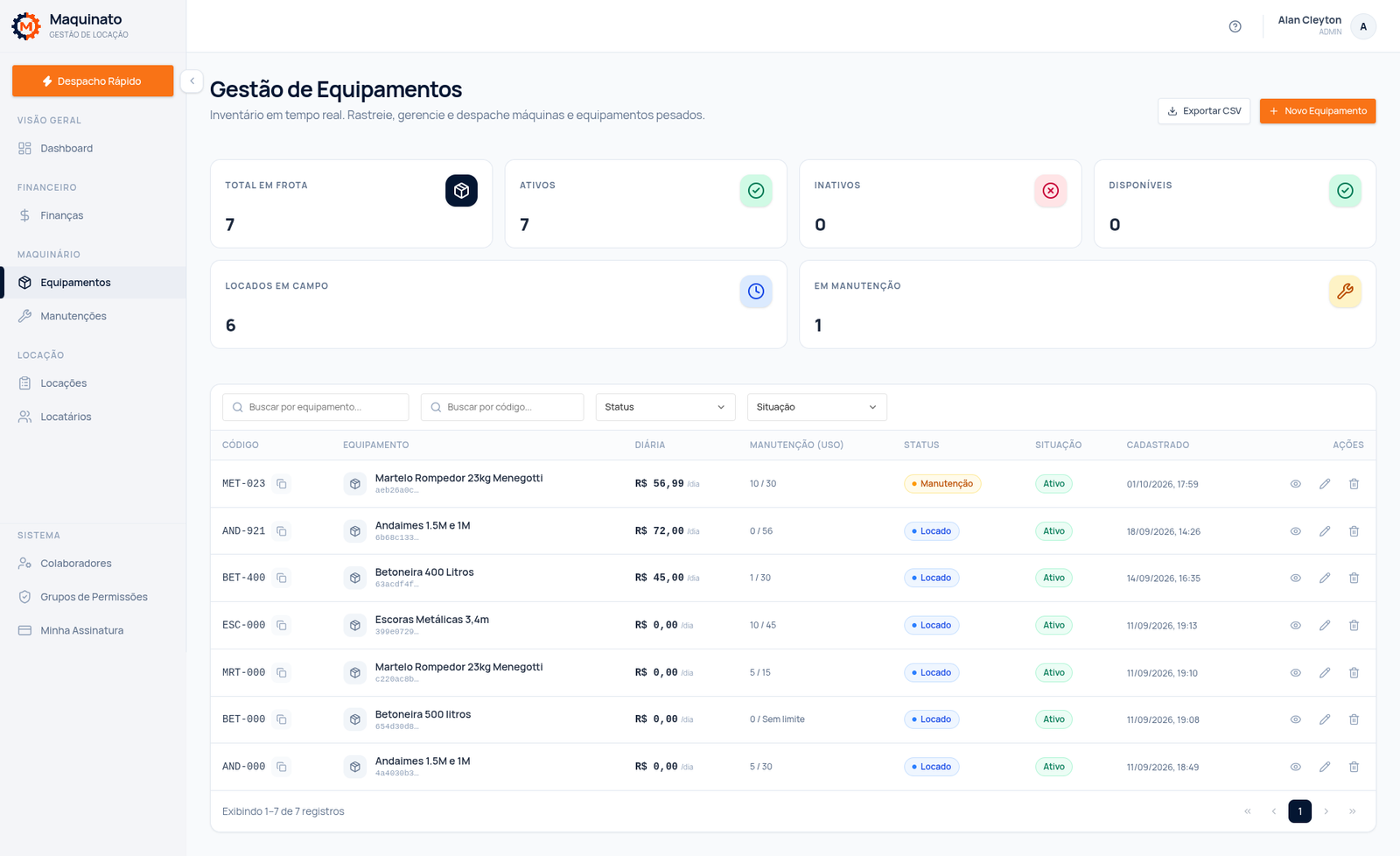Click the clock icon on Locados em Campo card

tap(756, 291)
